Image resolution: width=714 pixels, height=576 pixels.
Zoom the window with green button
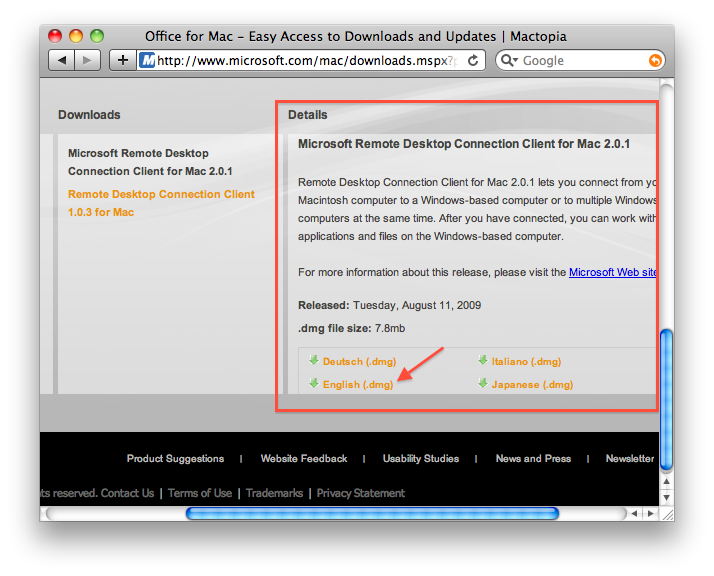tap(97, 36)
